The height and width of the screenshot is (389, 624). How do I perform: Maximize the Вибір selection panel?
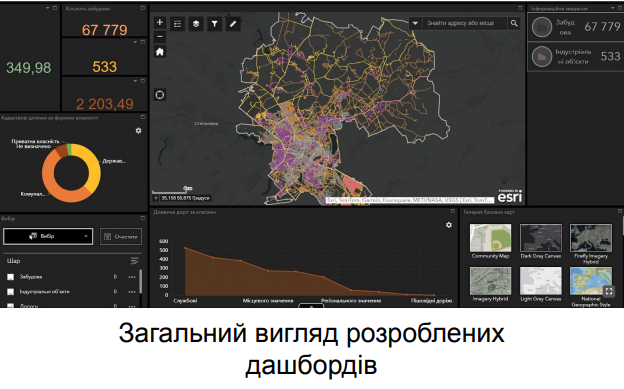(x=142, y=218)
